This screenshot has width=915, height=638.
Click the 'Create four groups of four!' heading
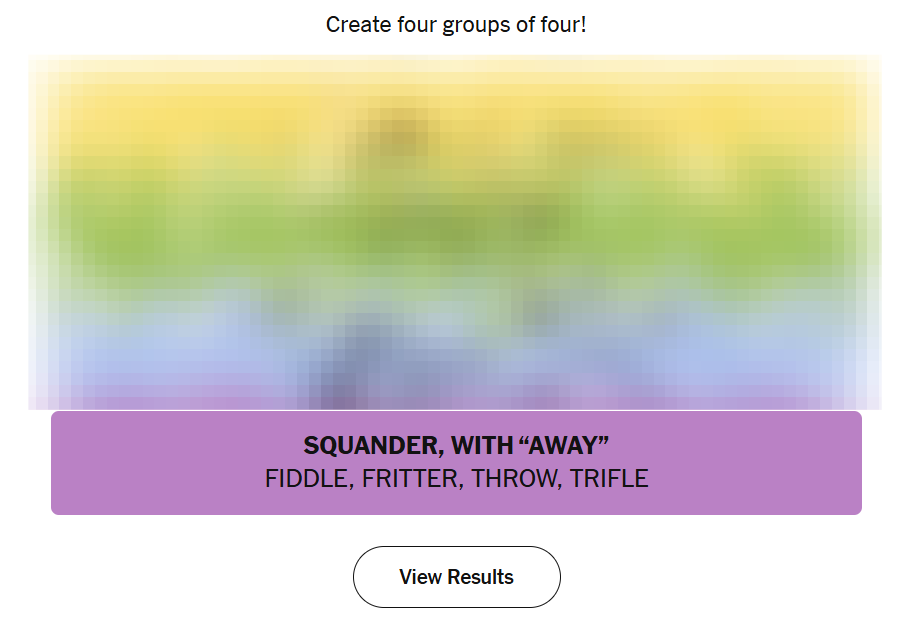pyautogui.click(x=456, y=24)
